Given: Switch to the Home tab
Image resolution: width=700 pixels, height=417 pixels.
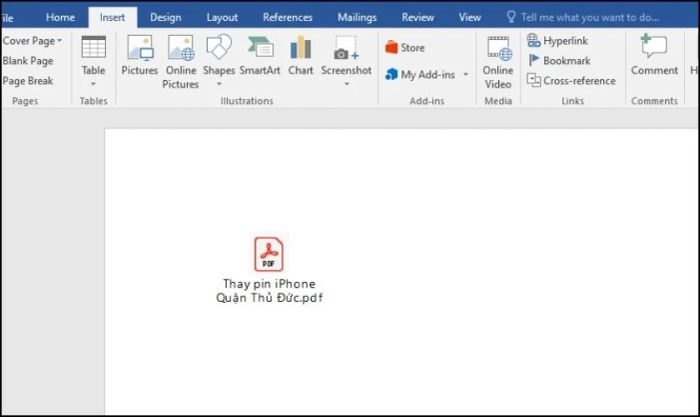Looking at the screenshot, I should coord(60,17).
